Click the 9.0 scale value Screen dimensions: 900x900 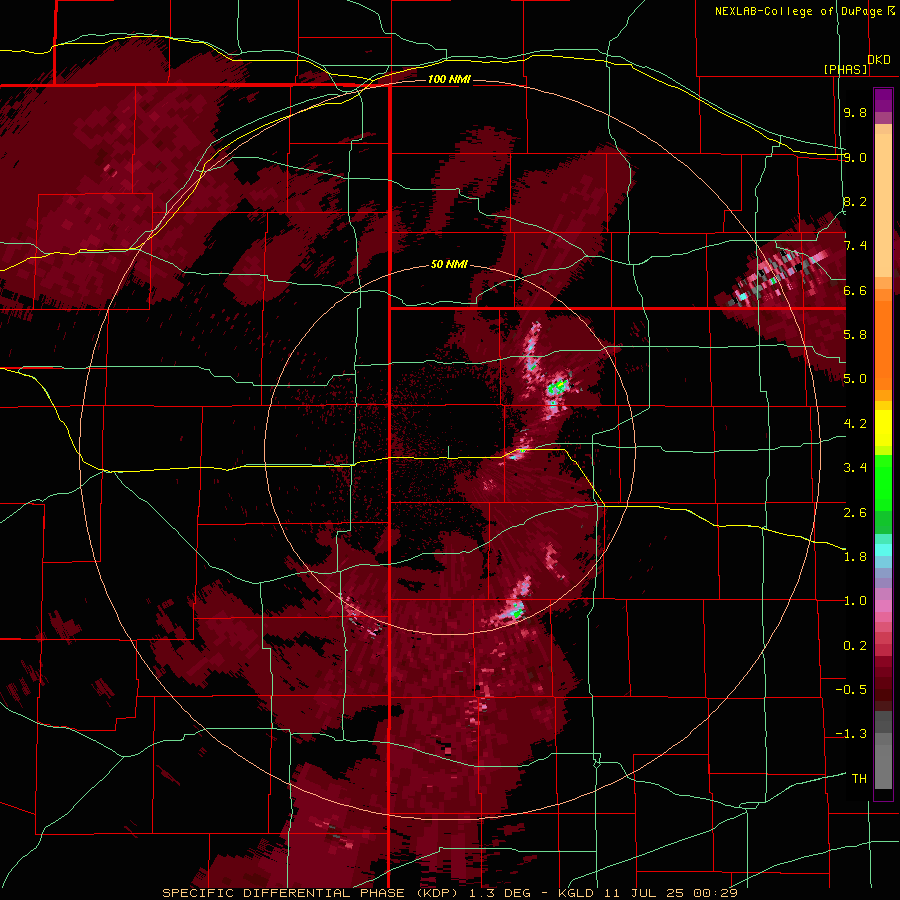855,157
